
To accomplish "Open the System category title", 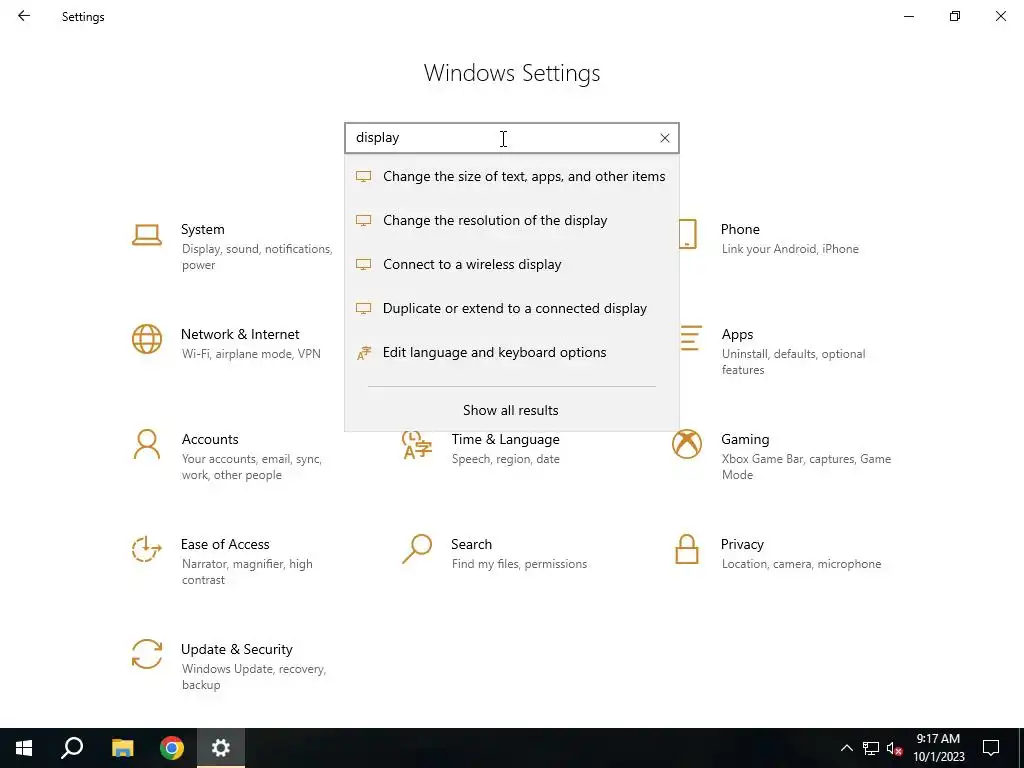I will pos(202,229).
